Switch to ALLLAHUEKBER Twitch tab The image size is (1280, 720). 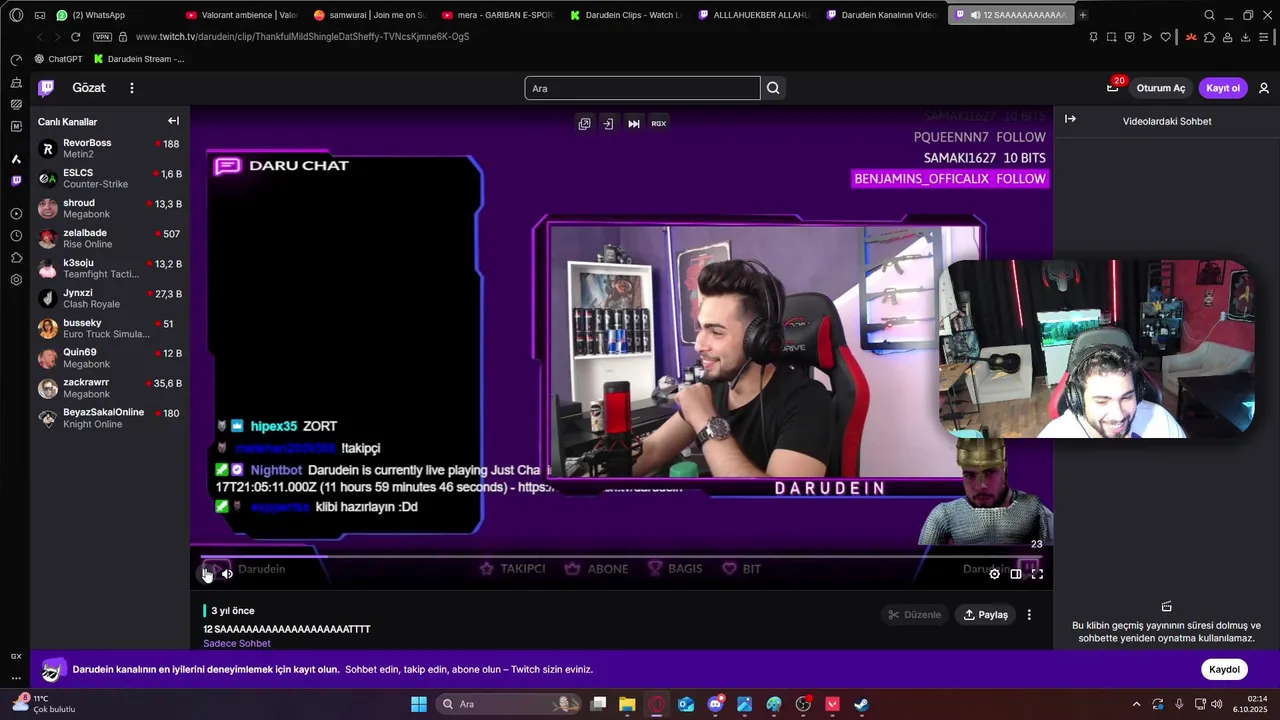click(755, 15)
